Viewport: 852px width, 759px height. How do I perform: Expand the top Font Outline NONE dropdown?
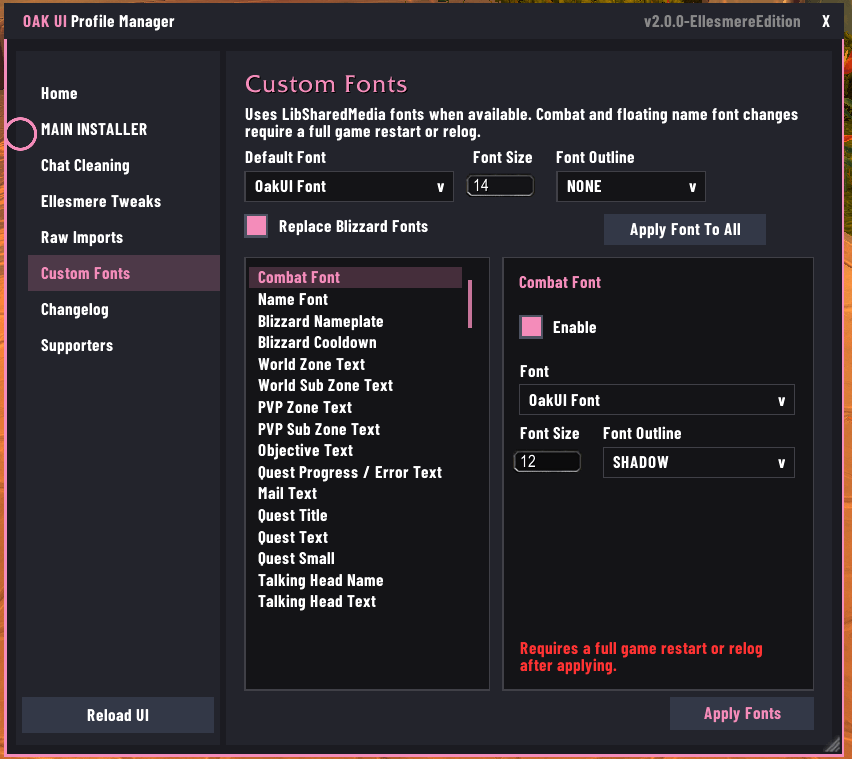click(630, 186)
